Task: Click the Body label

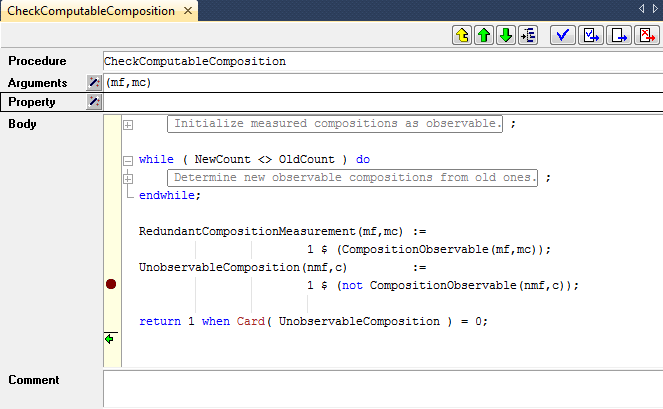Action: (22, 124)
